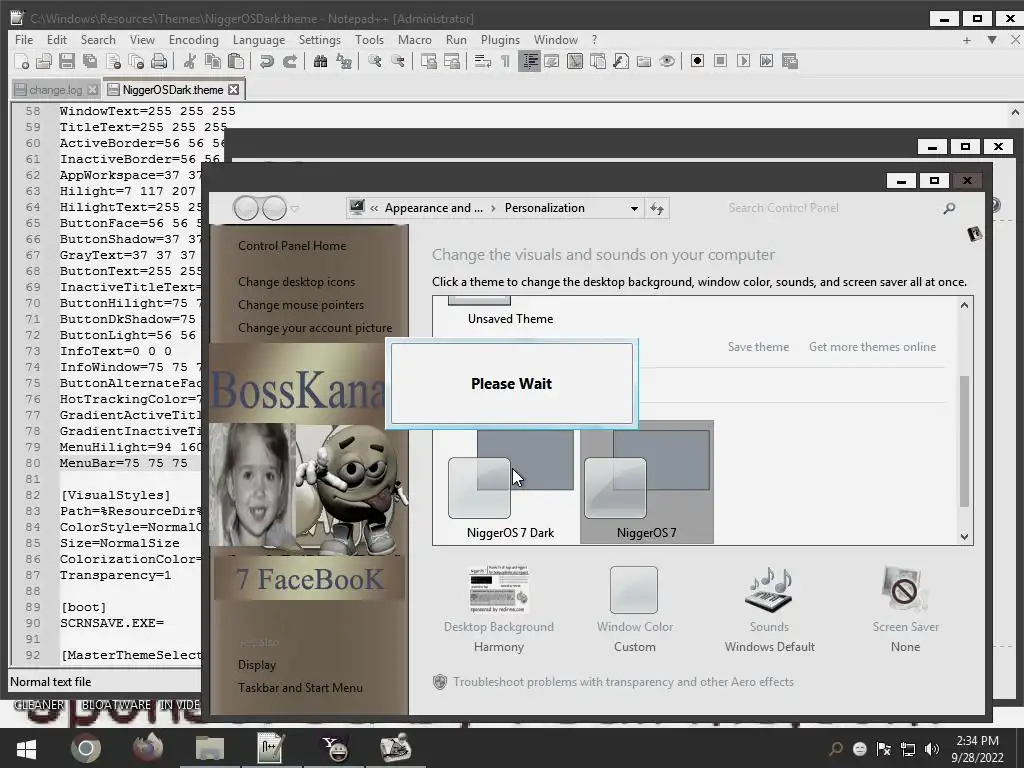
Task: Click the Stop Recording macro icon
Action: click(x=720, y=61)
